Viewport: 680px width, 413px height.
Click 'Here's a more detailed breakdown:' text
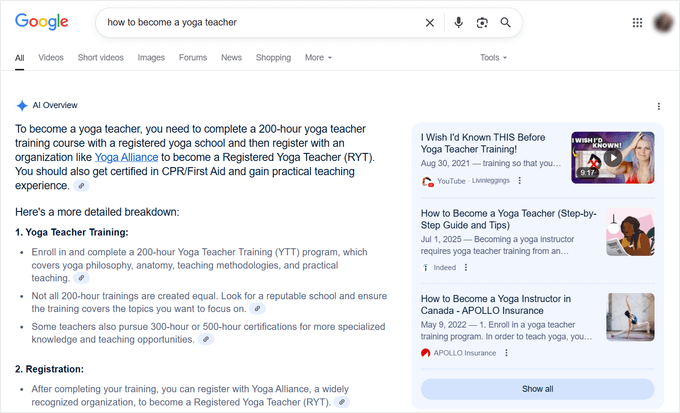tap(97, 212)
